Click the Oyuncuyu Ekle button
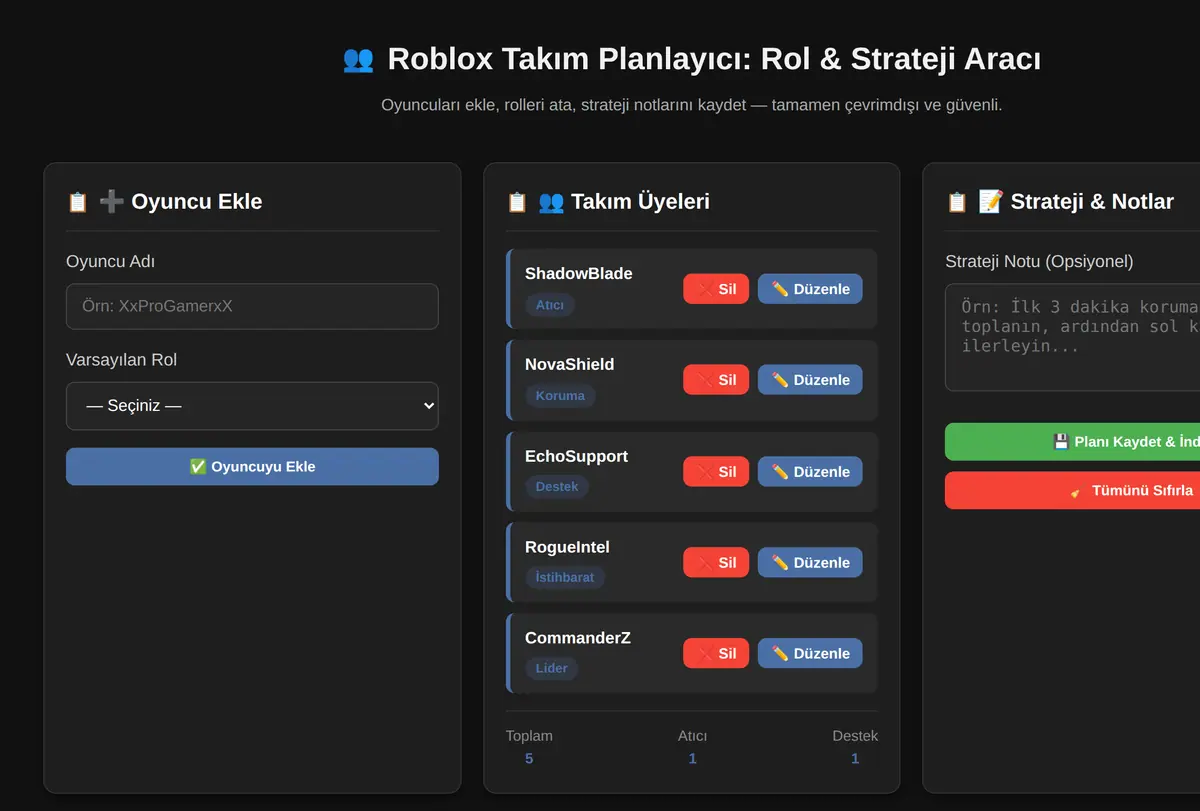1200x811 pixels. point(252,466)
